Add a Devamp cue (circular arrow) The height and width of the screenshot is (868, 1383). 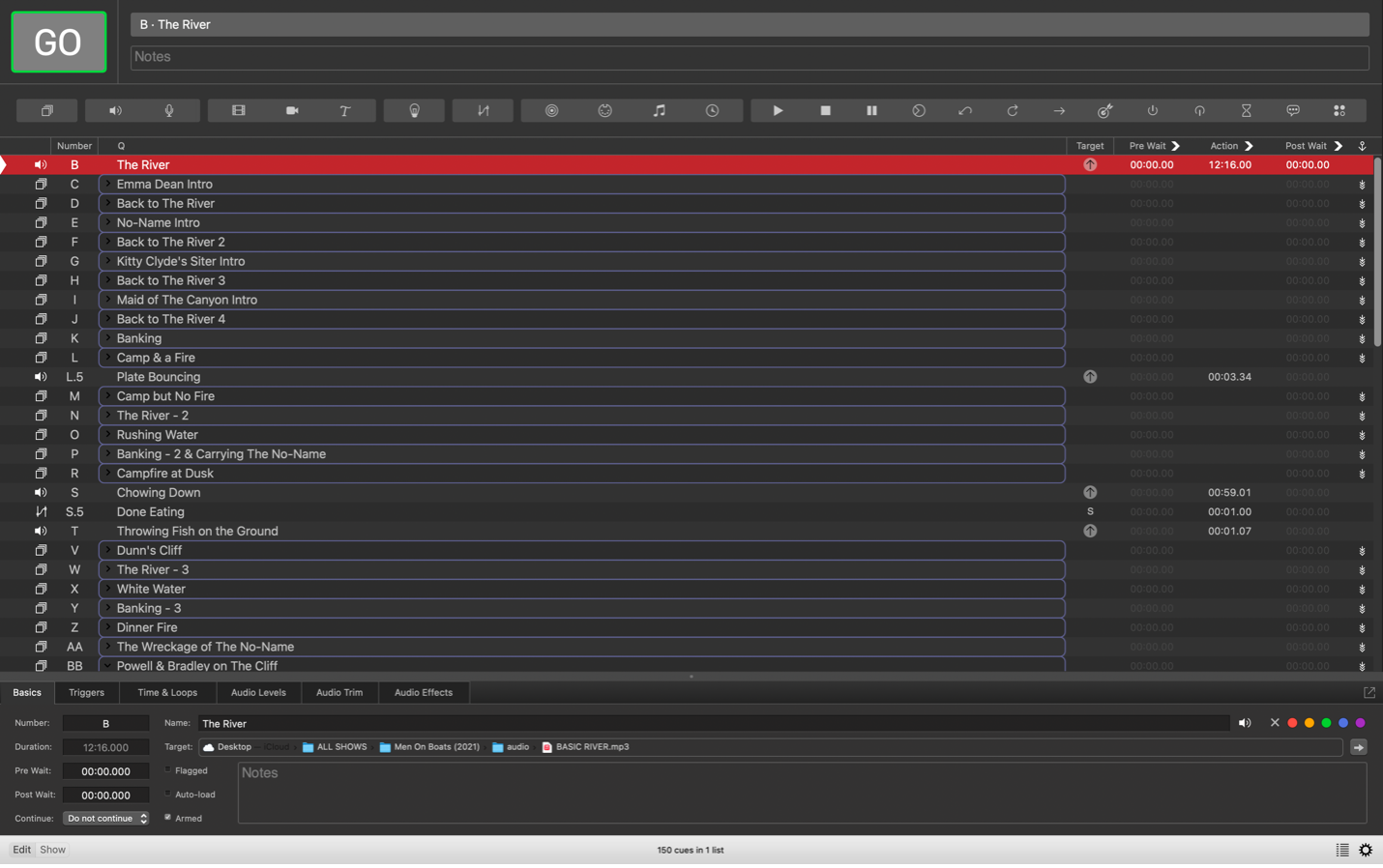[x=1013, y=111]
